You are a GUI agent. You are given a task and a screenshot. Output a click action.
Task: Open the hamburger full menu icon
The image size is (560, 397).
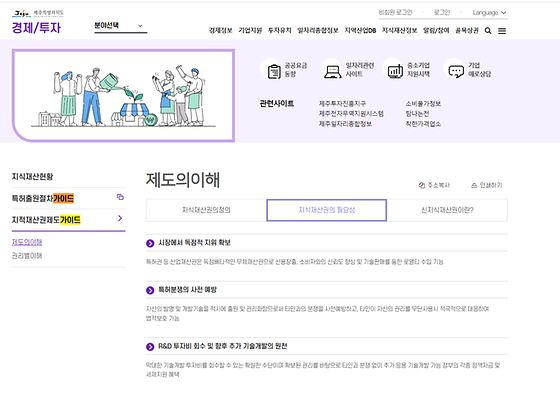(x=502, y=31)
